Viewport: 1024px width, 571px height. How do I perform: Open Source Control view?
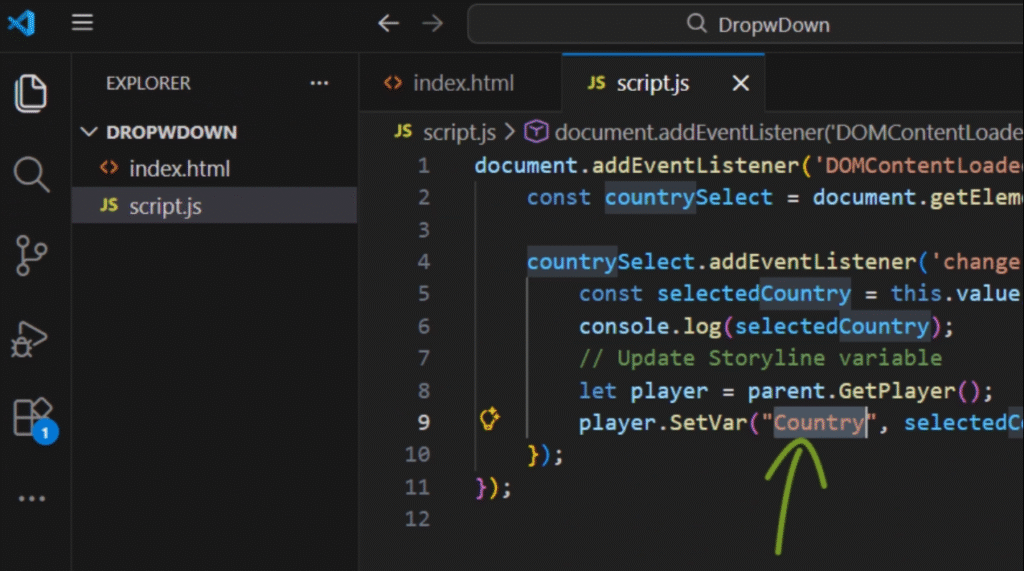[x=31, y=255]
